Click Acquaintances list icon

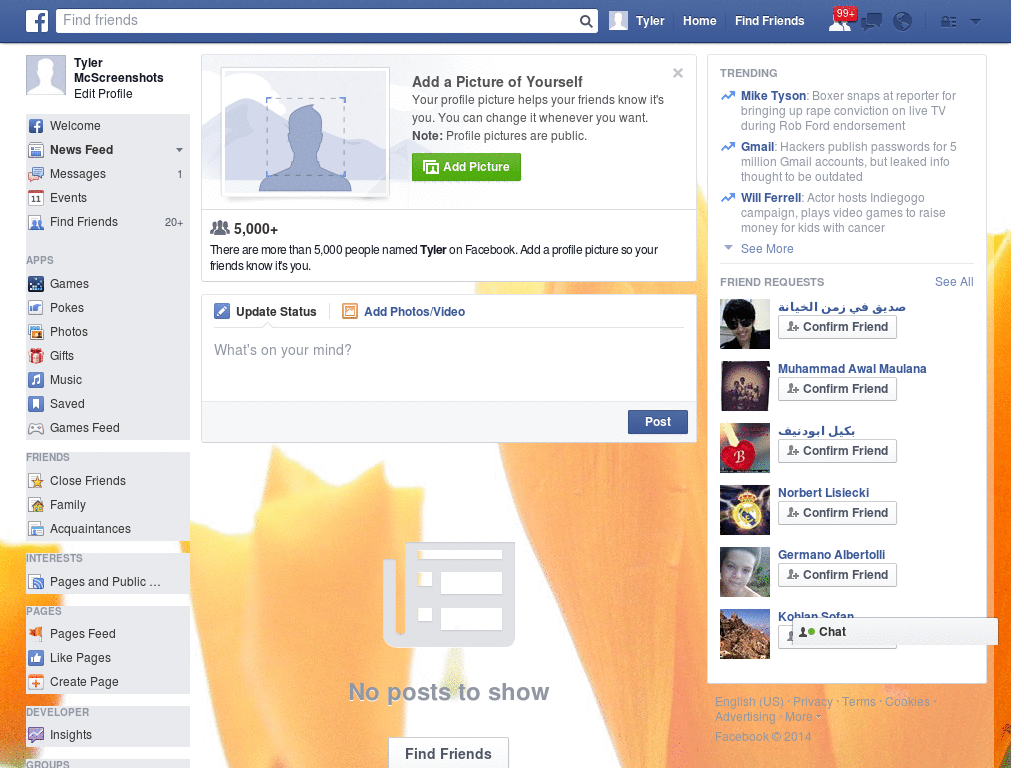pos(36,529)
